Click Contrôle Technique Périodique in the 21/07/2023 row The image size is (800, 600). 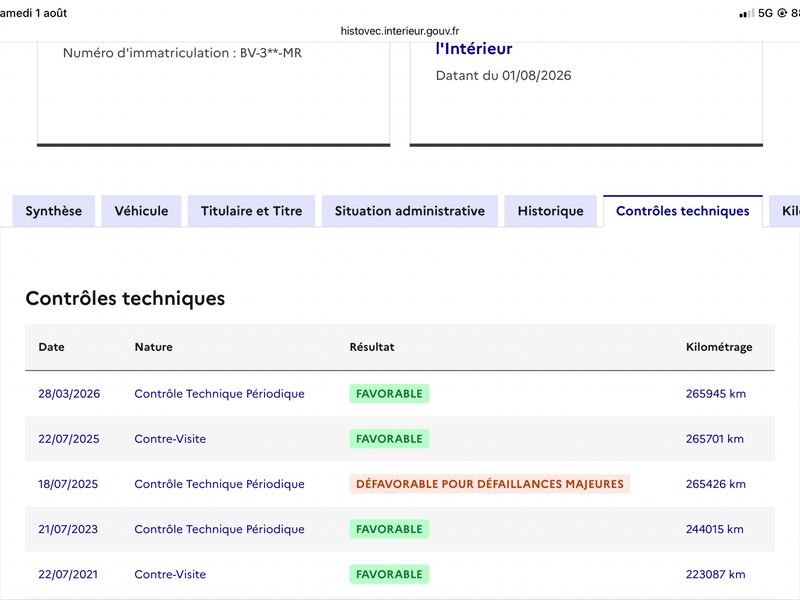coord(219,529)
